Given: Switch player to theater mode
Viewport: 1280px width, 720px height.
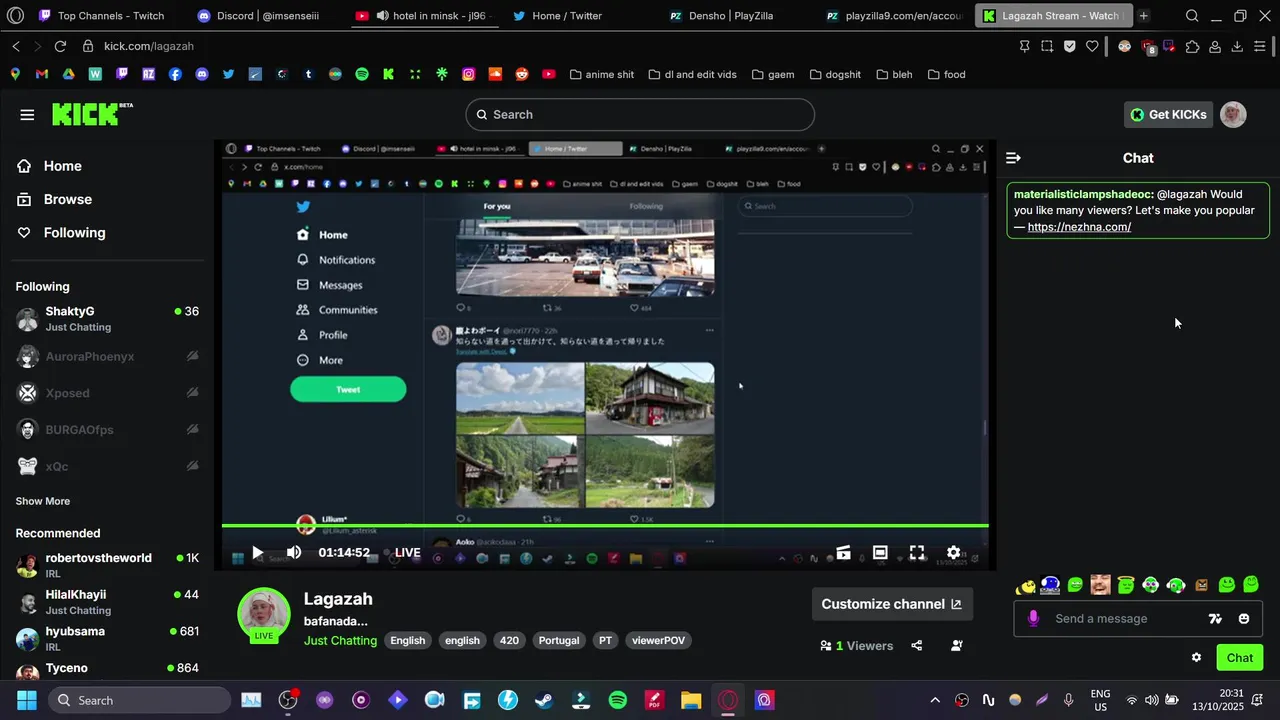Looking at the screenshot, I should click(x=880, y=552).
